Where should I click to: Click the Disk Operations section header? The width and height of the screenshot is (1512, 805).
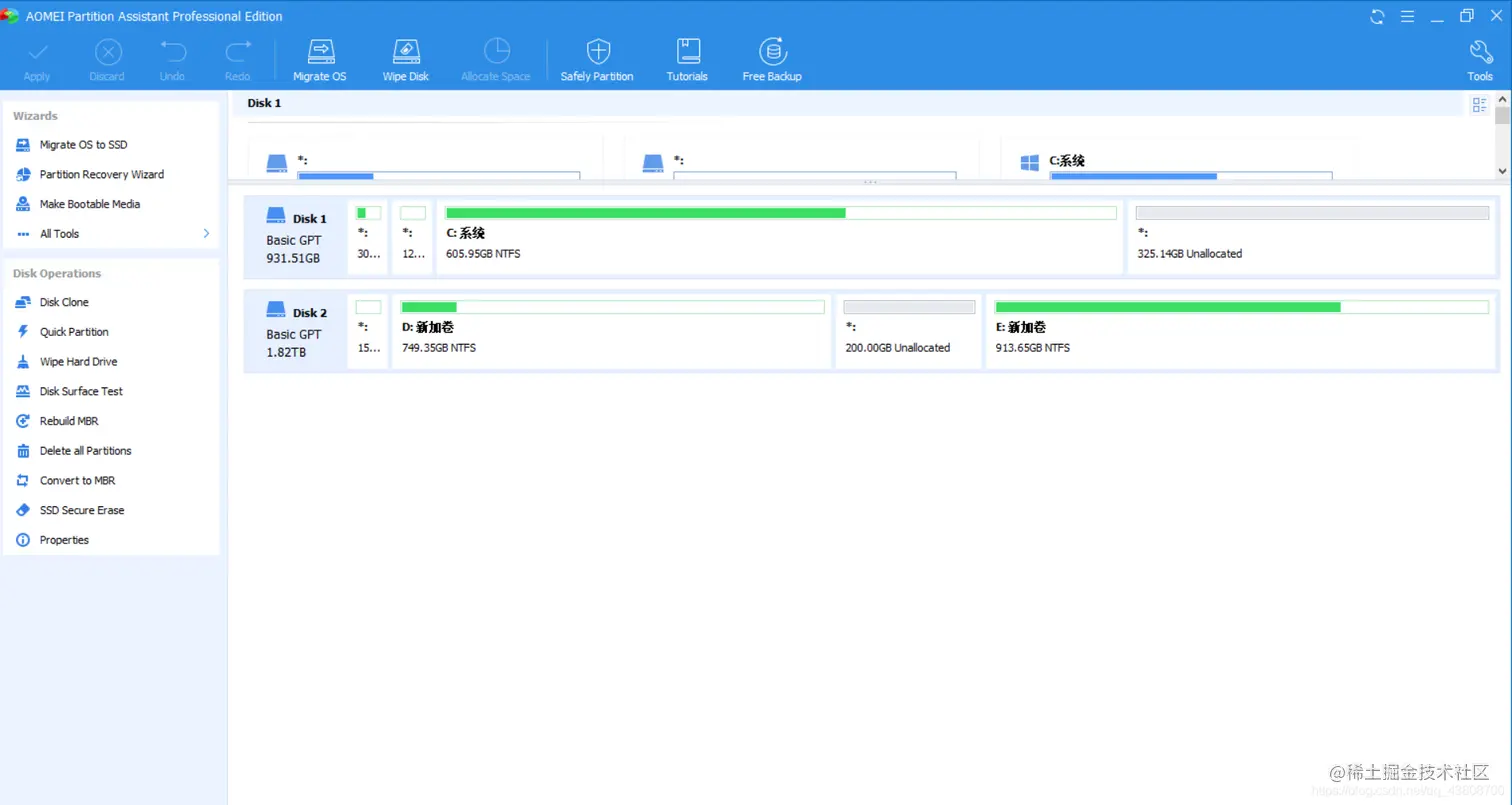[57, 273]
